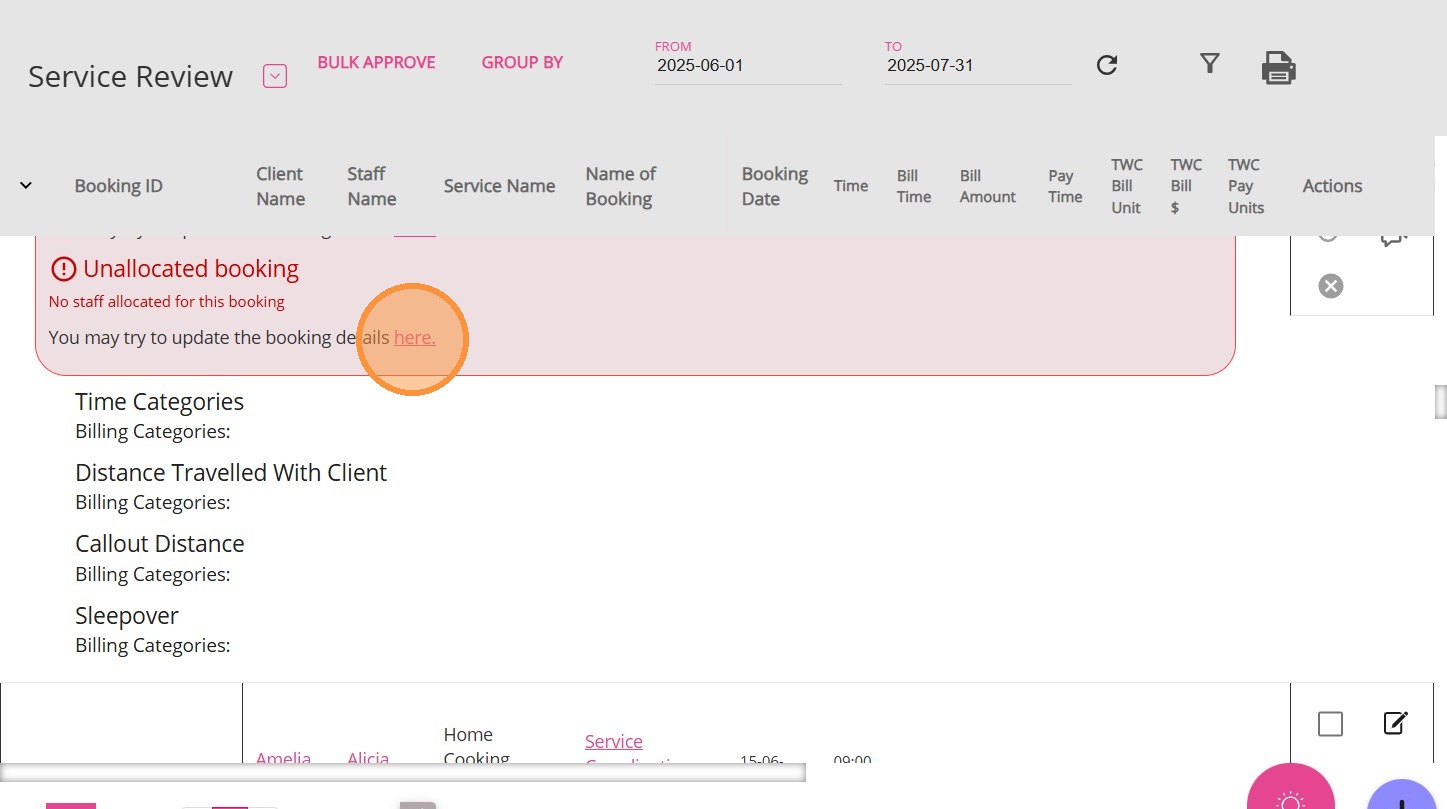1447x809 pixels.
Task: Click the Home Cooking service name cell
Action: click(x=477, y=746)
